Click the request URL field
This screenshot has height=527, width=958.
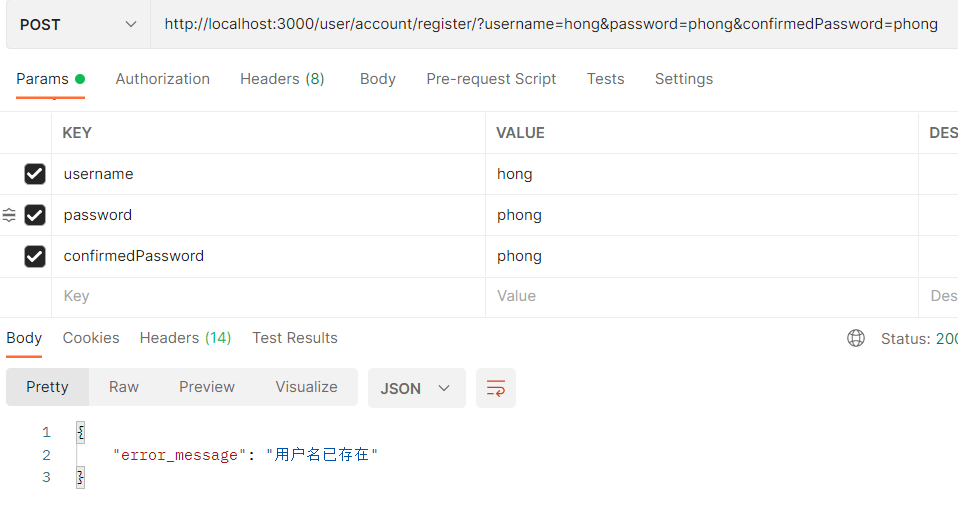click(554, 24)
